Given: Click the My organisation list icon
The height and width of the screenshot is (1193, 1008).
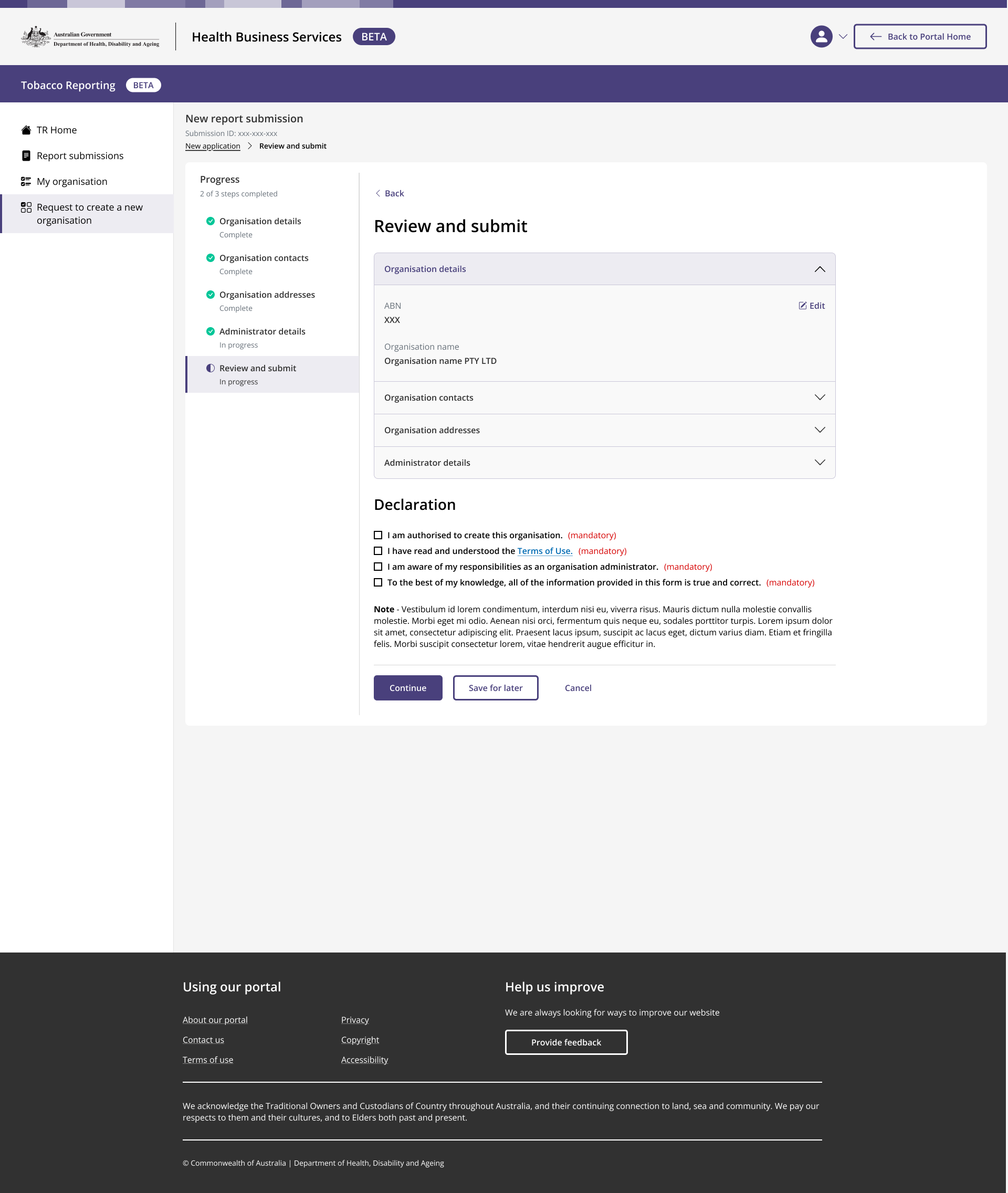Looking at the screenshot, I should pyautogui.click(x=26, y=182).
